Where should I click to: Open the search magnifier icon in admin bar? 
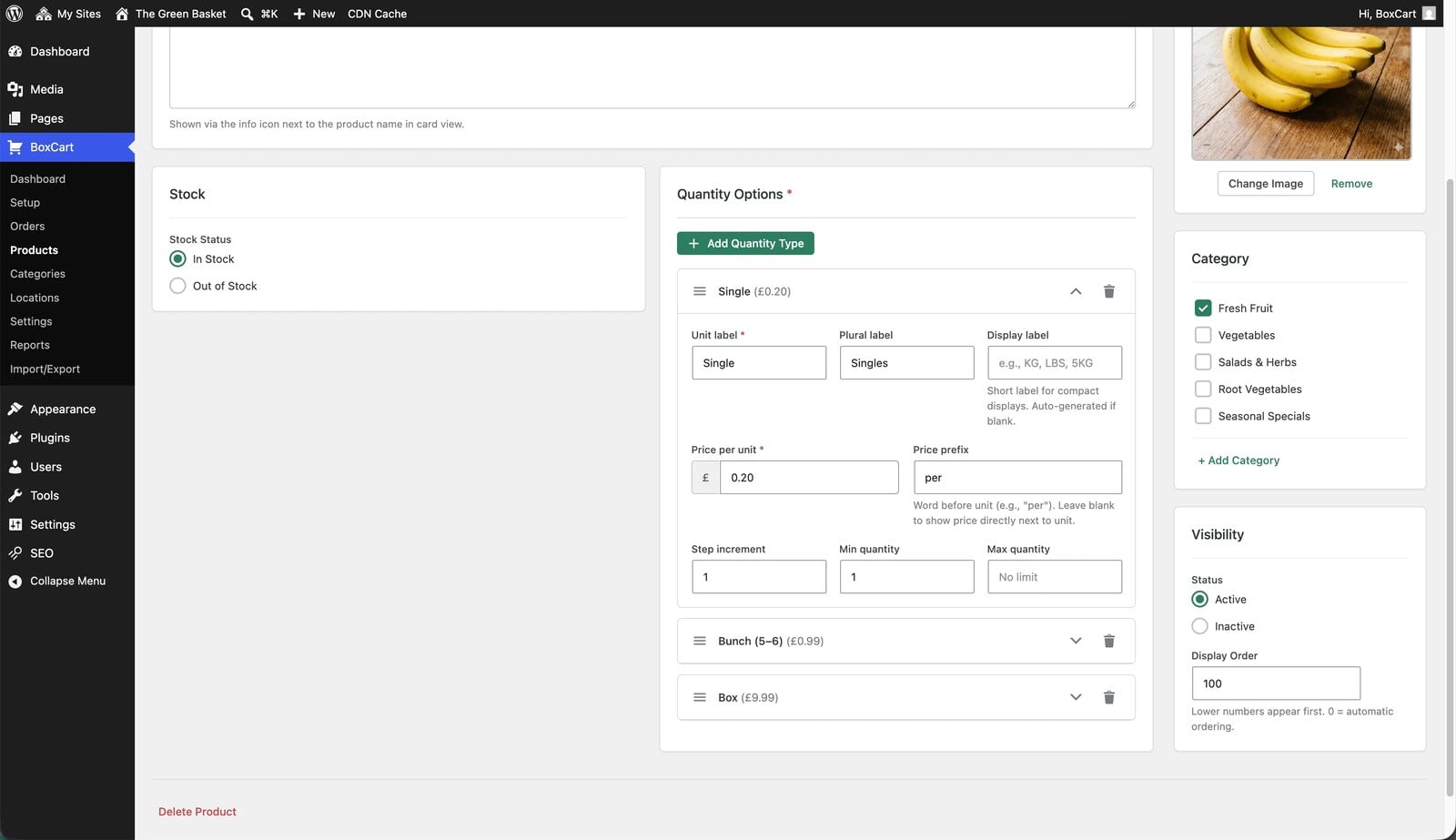(x=247, y=14)
